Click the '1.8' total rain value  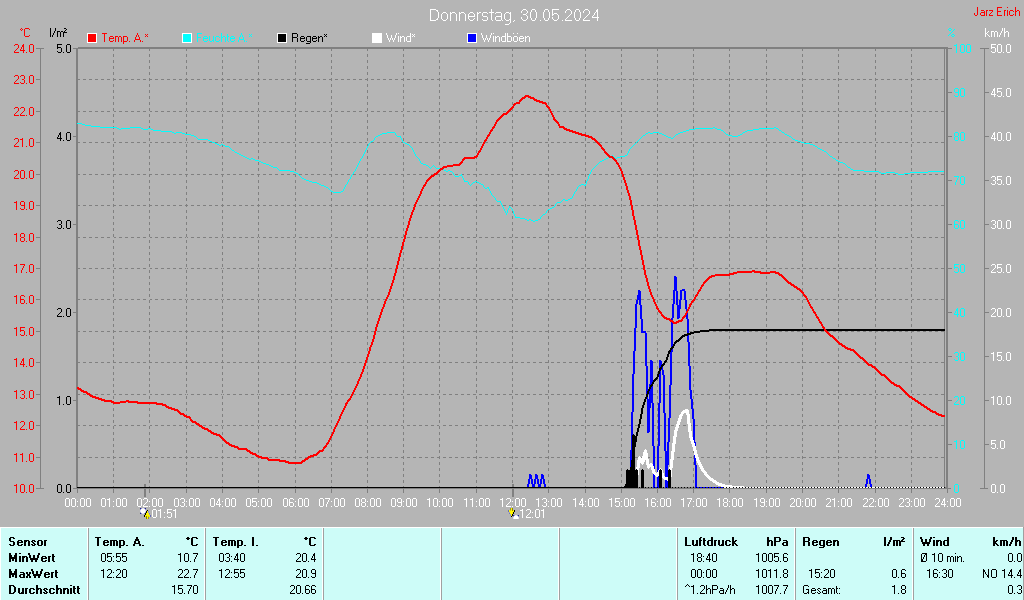point(899,590)
